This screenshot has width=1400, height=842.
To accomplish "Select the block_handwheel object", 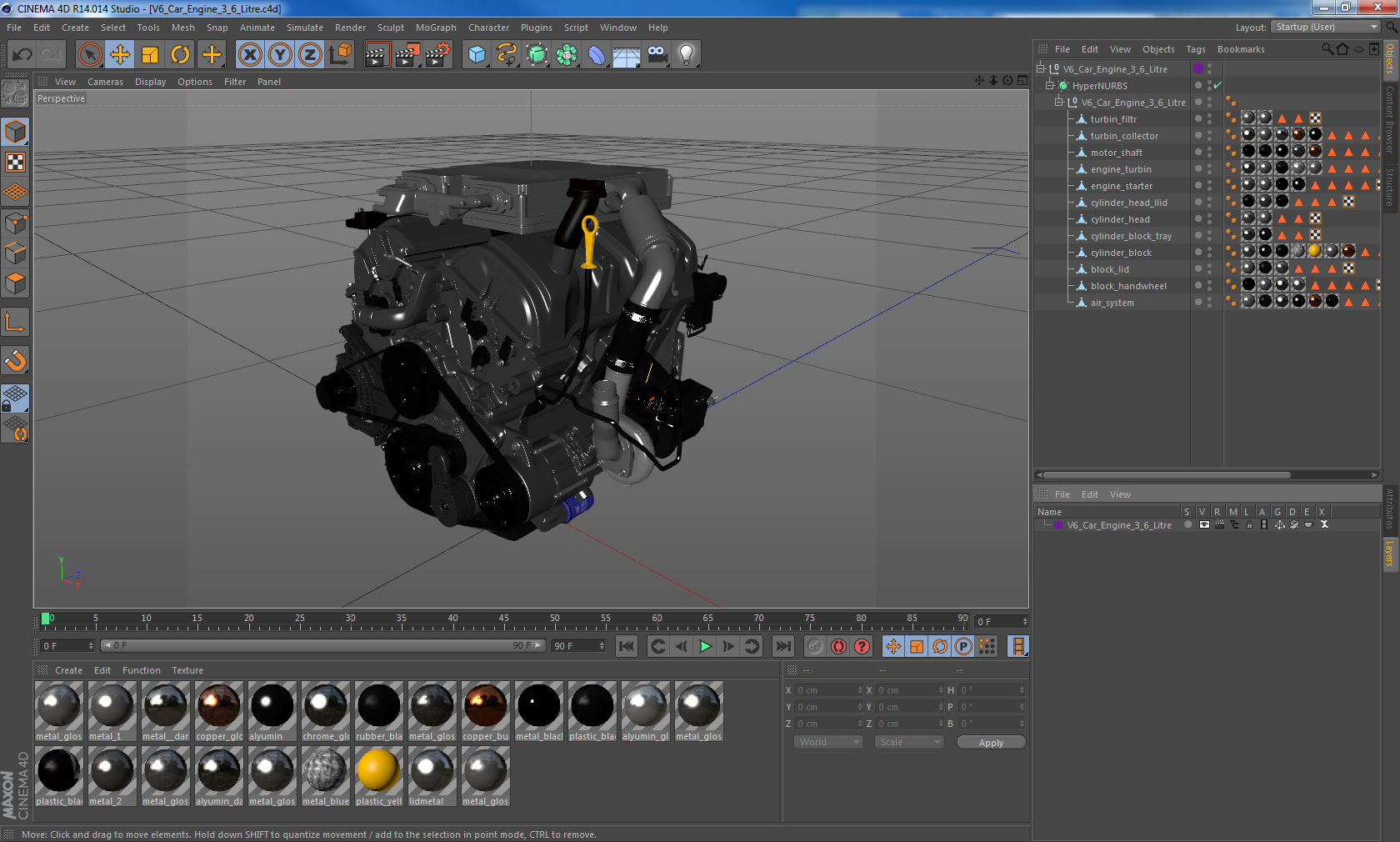I will tap(1128, 286).
